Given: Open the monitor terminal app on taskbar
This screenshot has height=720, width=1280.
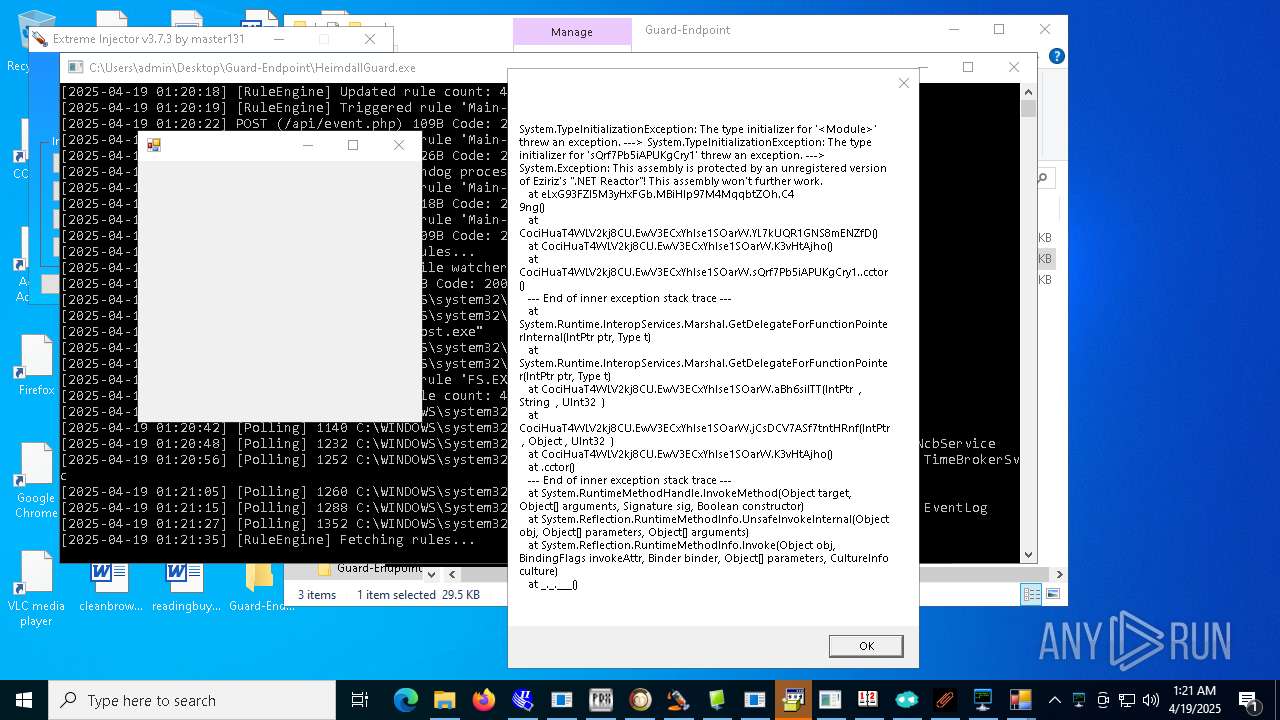Looking at the screenshot, I should point(983,700).
